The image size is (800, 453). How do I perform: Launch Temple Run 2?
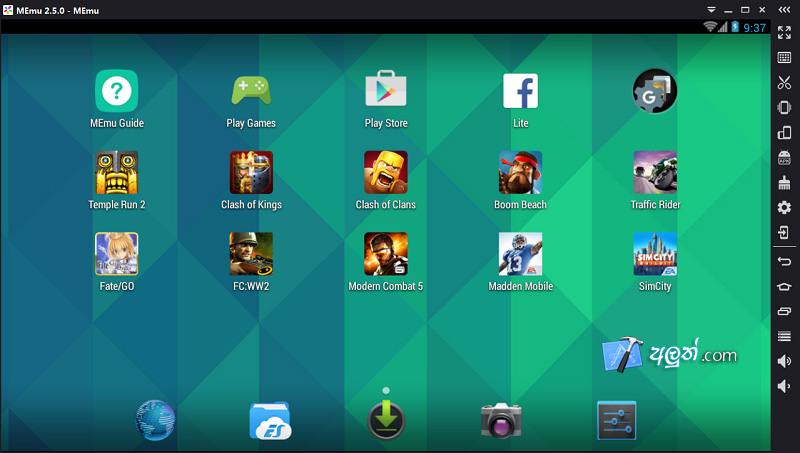116,172
